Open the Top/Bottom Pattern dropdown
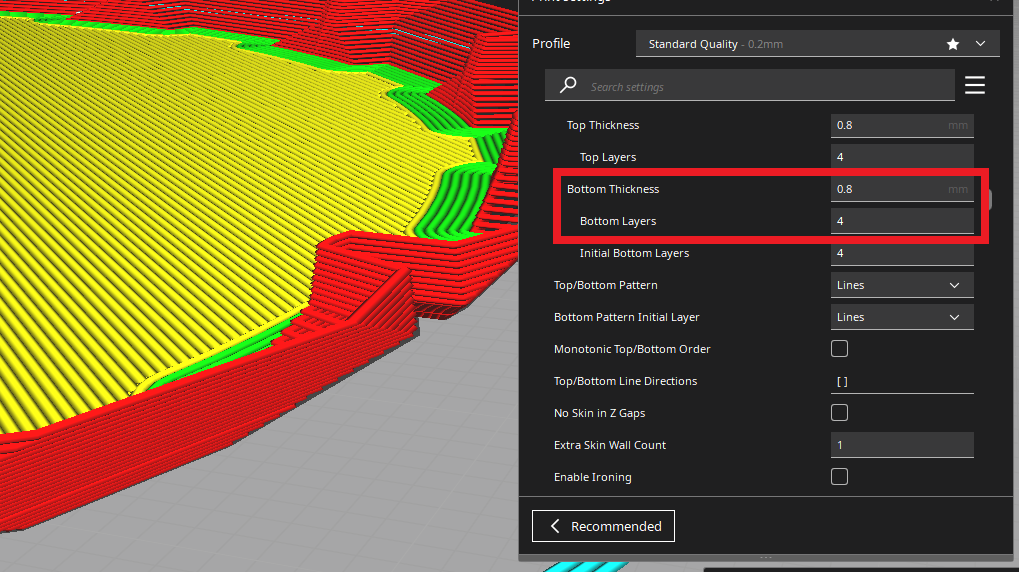This screenshot has height=572, width=1019. (x=902, y=285)
